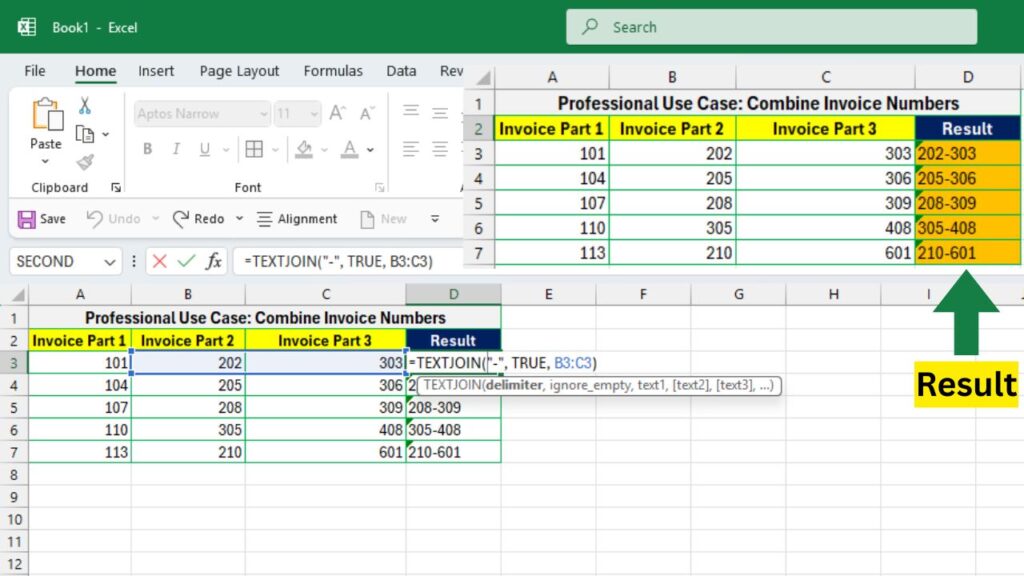Viewport: 1024px width, 576px height.
Task: Click the Insert Function fx icon
Action: tap(214, 261)
